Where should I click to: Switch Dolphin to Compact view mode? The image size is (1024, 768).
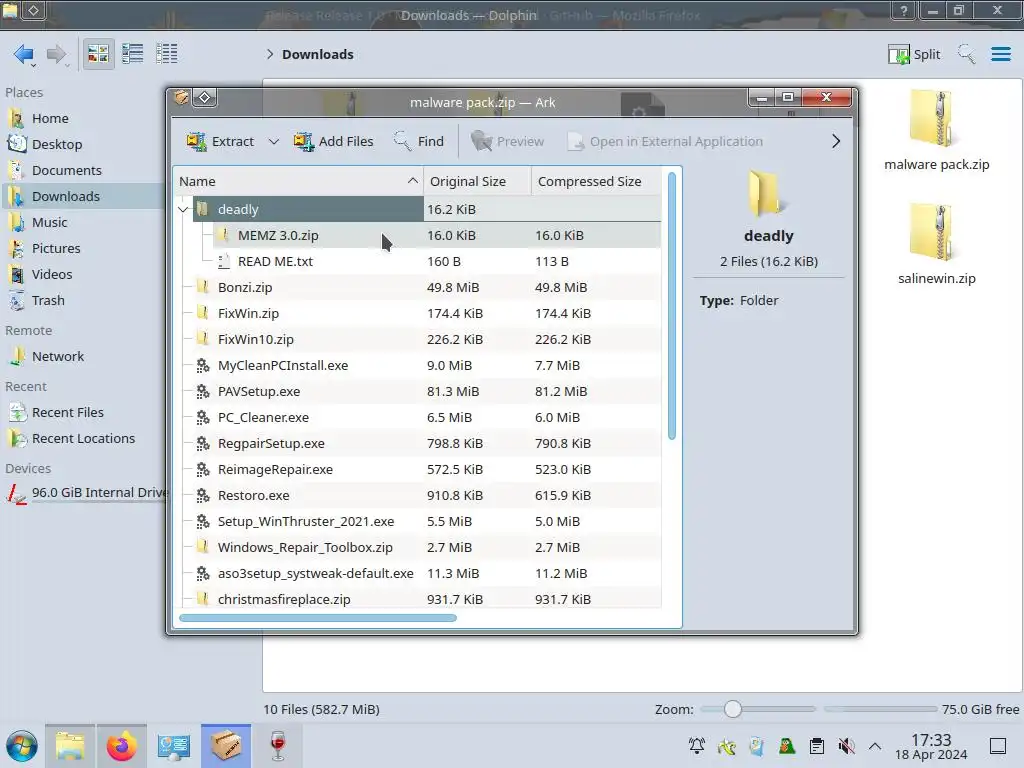point(133,54)
